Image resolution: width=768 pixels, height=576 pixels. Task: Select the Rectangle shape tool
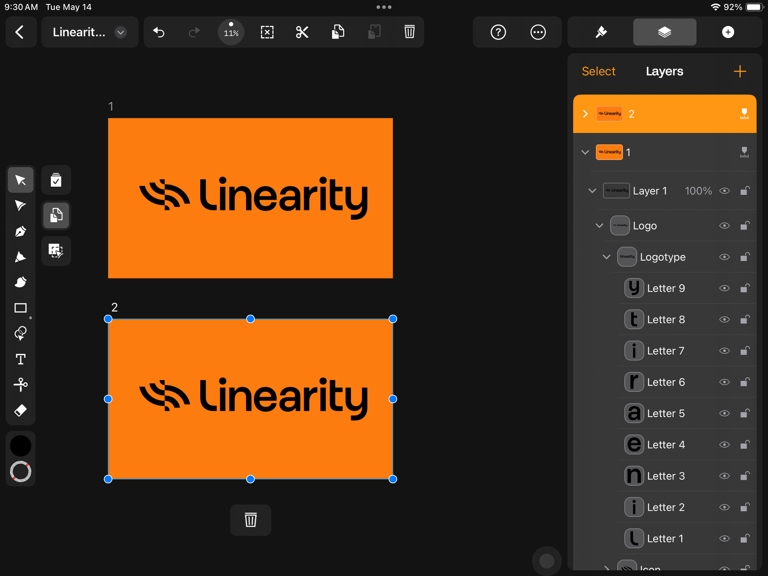point(20,308)
